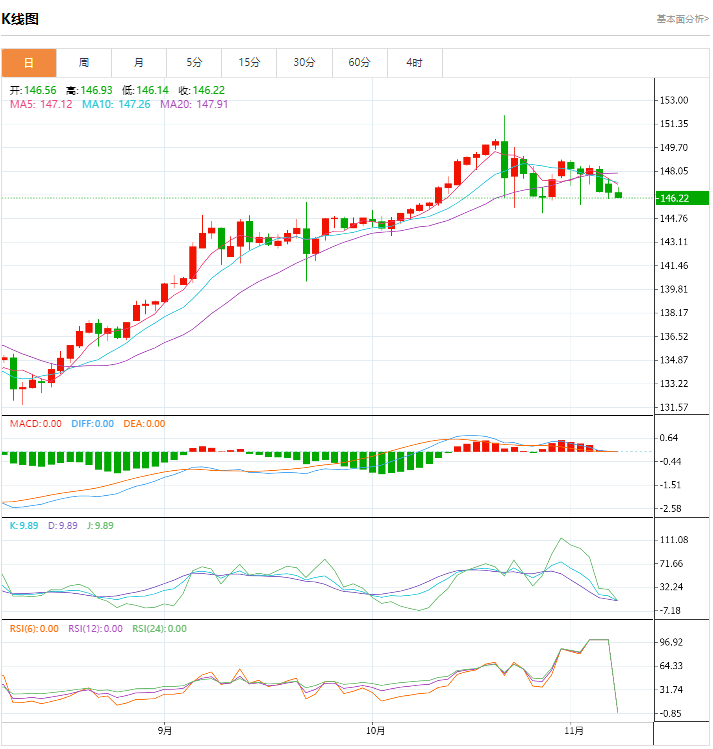Switch to the 周 weekly tab

[84, 63]
